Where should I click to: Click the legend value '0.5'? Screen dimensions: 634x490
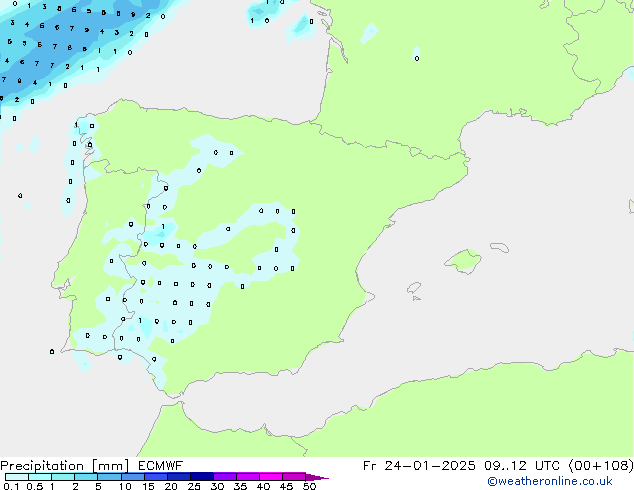(x=34, y=486)
